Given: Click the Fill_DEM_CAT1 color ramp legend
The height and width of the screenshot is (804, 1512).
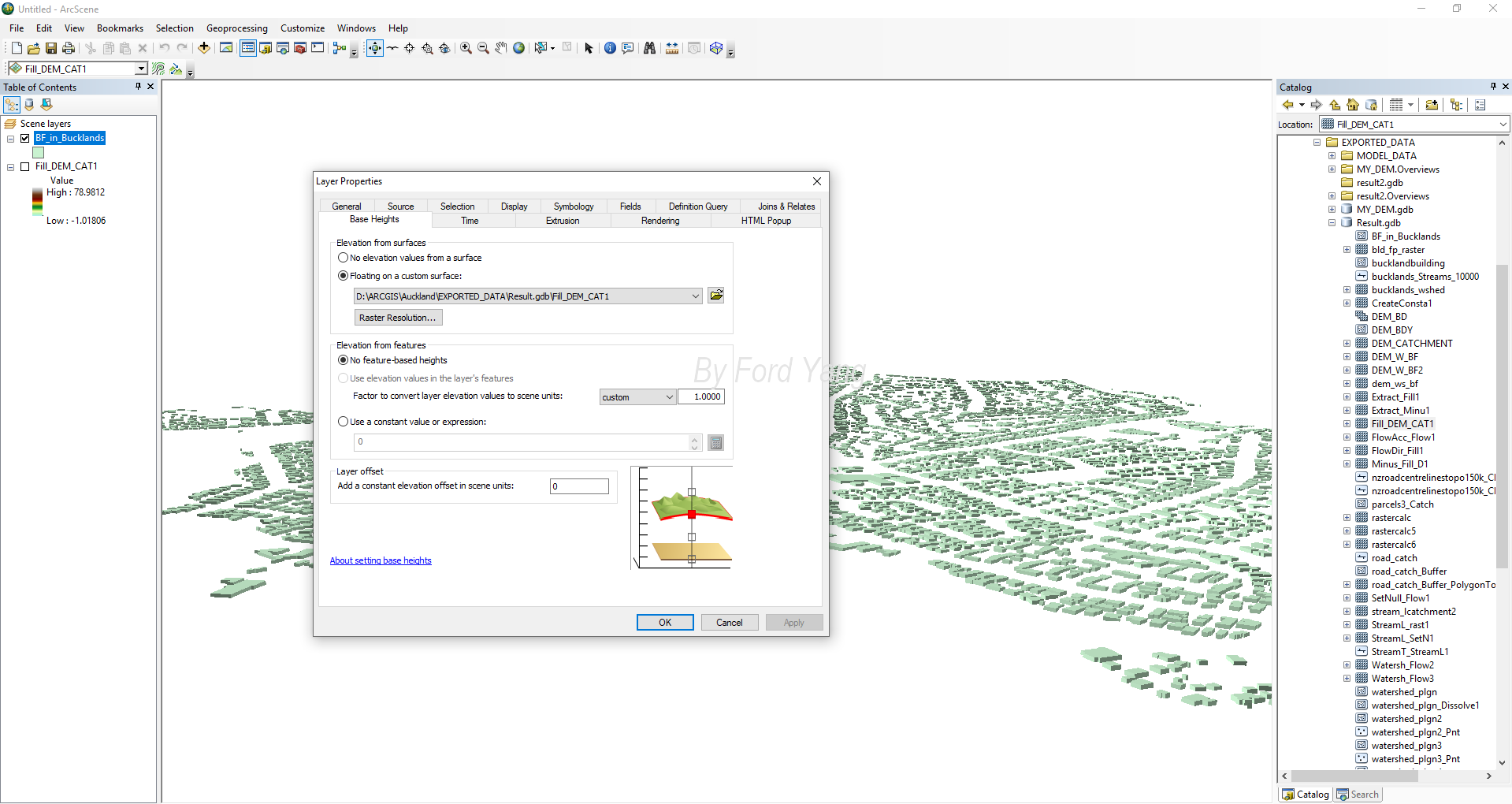Looking at the screenshot, I should [37, 202].
